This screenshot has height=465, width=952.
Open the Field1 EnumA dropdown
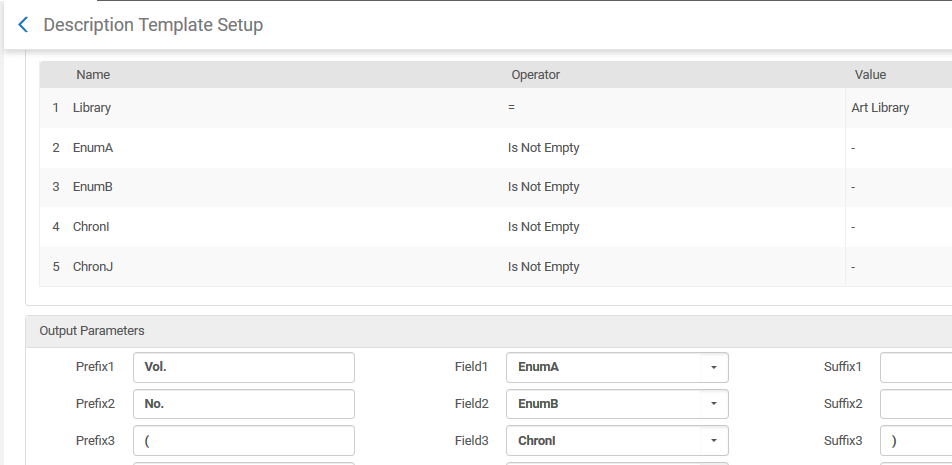coord(616,367)
